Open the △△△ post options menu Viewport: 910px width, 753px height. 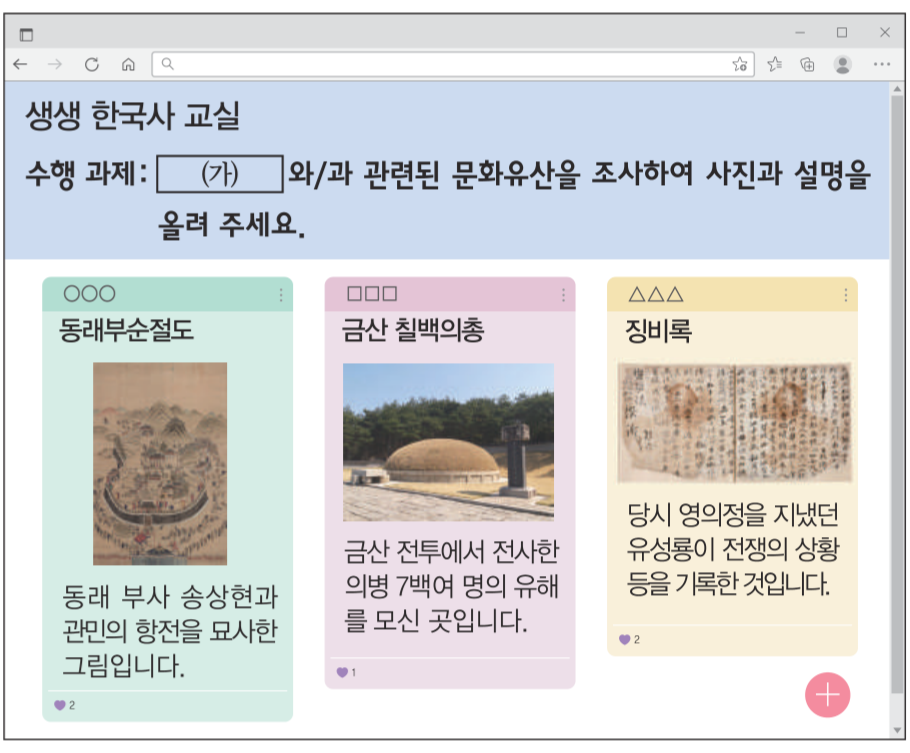pyautogui.click(x=848, y=294)
